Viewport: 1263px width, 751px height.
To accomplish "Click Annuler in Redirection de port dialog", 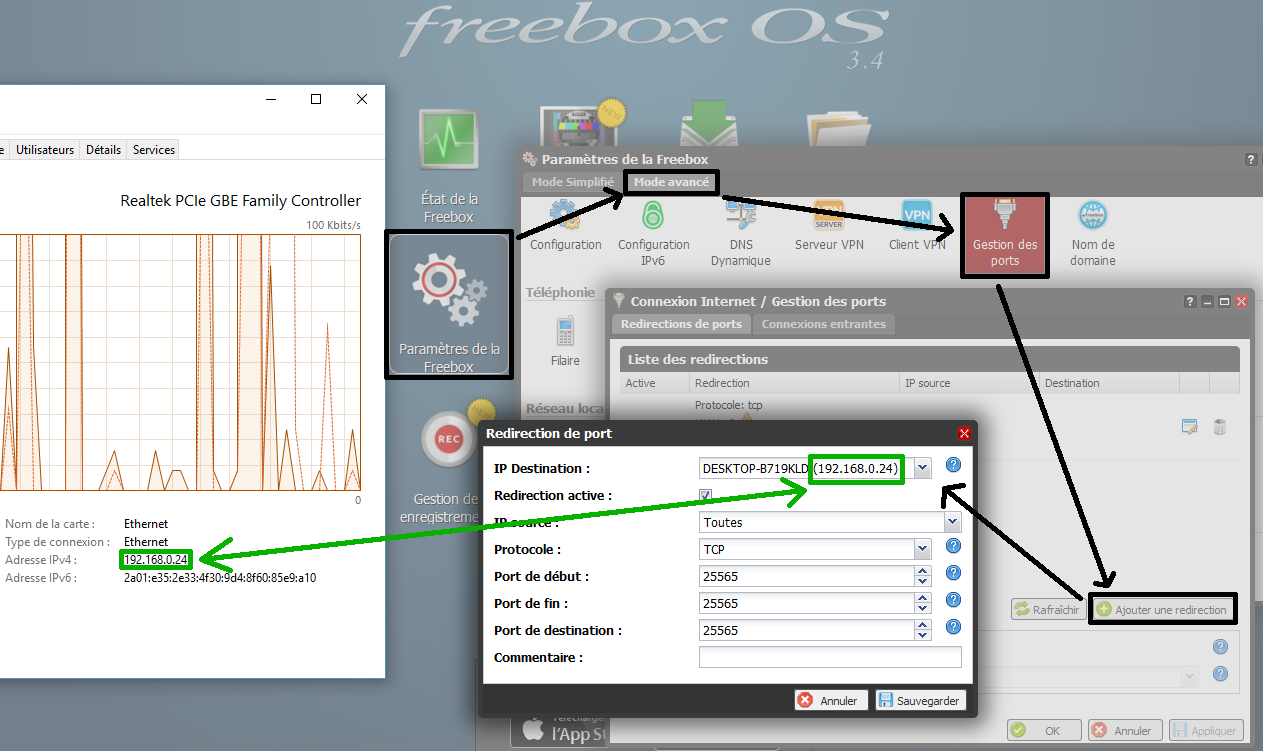I will [830, 700].
